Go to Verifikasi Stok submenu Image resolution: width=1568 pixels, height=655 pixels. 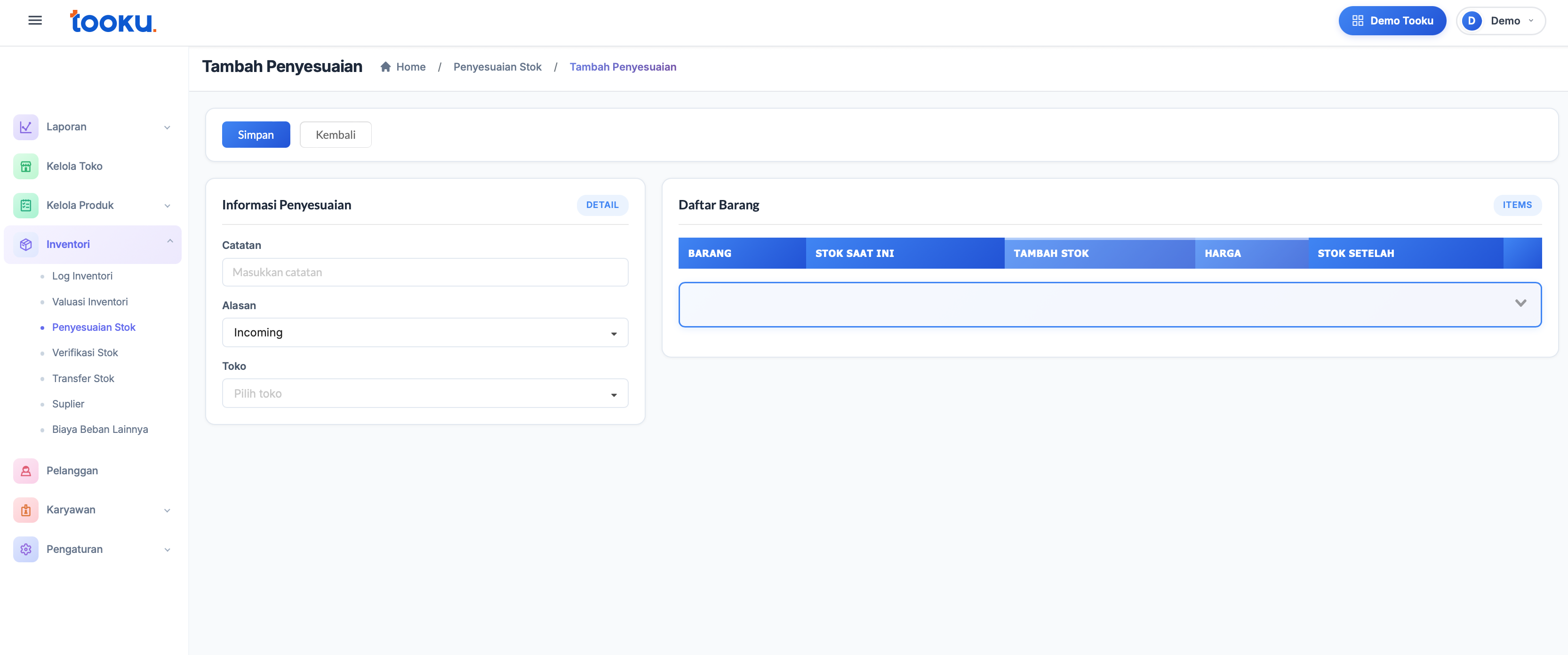coord(85,352)
